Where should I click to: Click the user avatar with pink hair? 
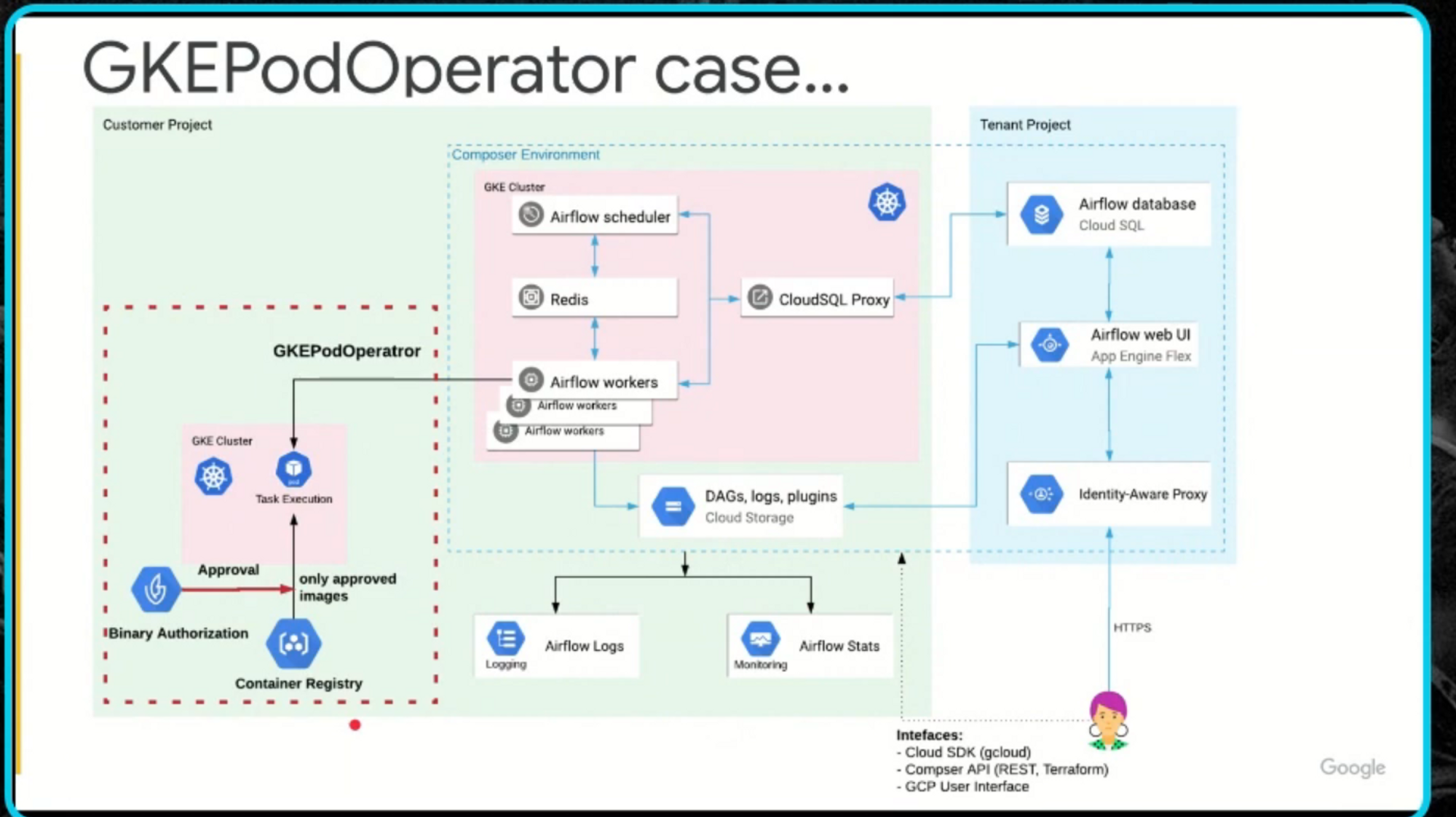(x=1108, y=720)
